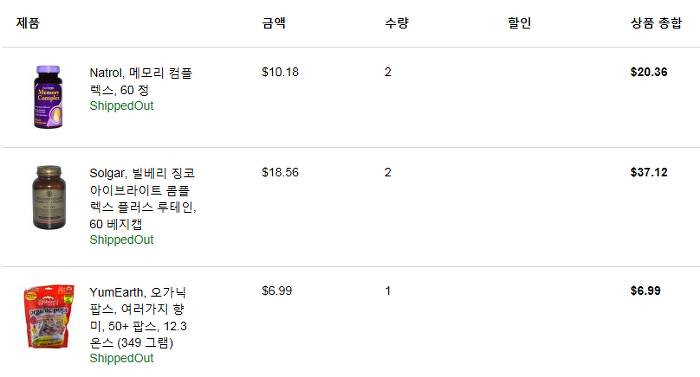Click the Solgar 빌베리 징코 product name
This screenshot has height=377, width=700.
(x=143, y=198)
